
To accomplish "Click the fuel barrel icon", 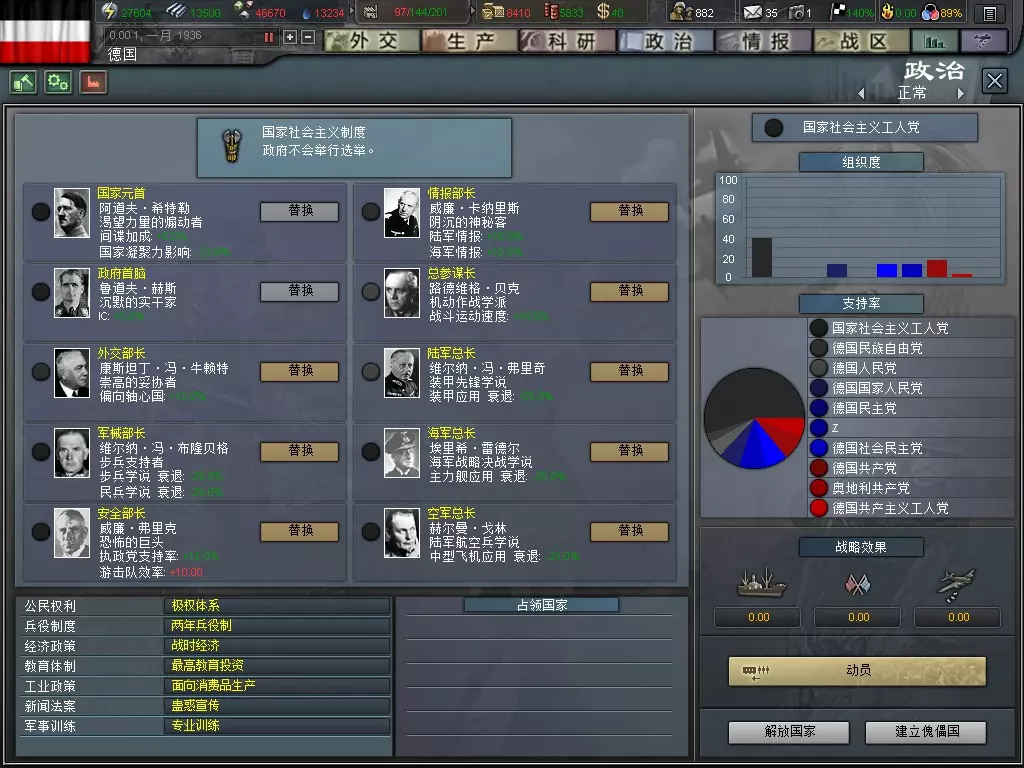I will (x=551, y=12).
